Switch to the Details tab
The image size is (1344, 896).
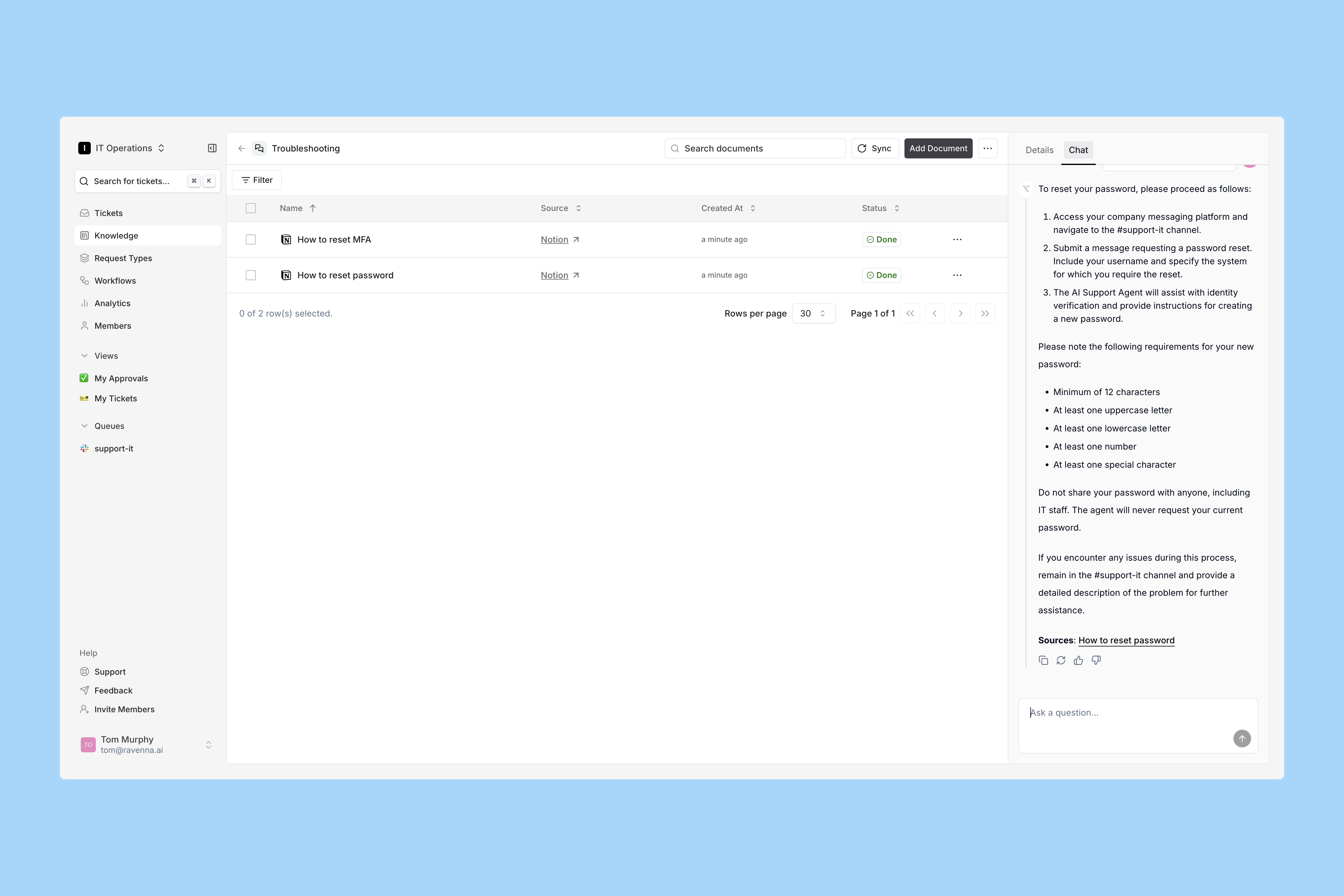[x=1039, y=150]
